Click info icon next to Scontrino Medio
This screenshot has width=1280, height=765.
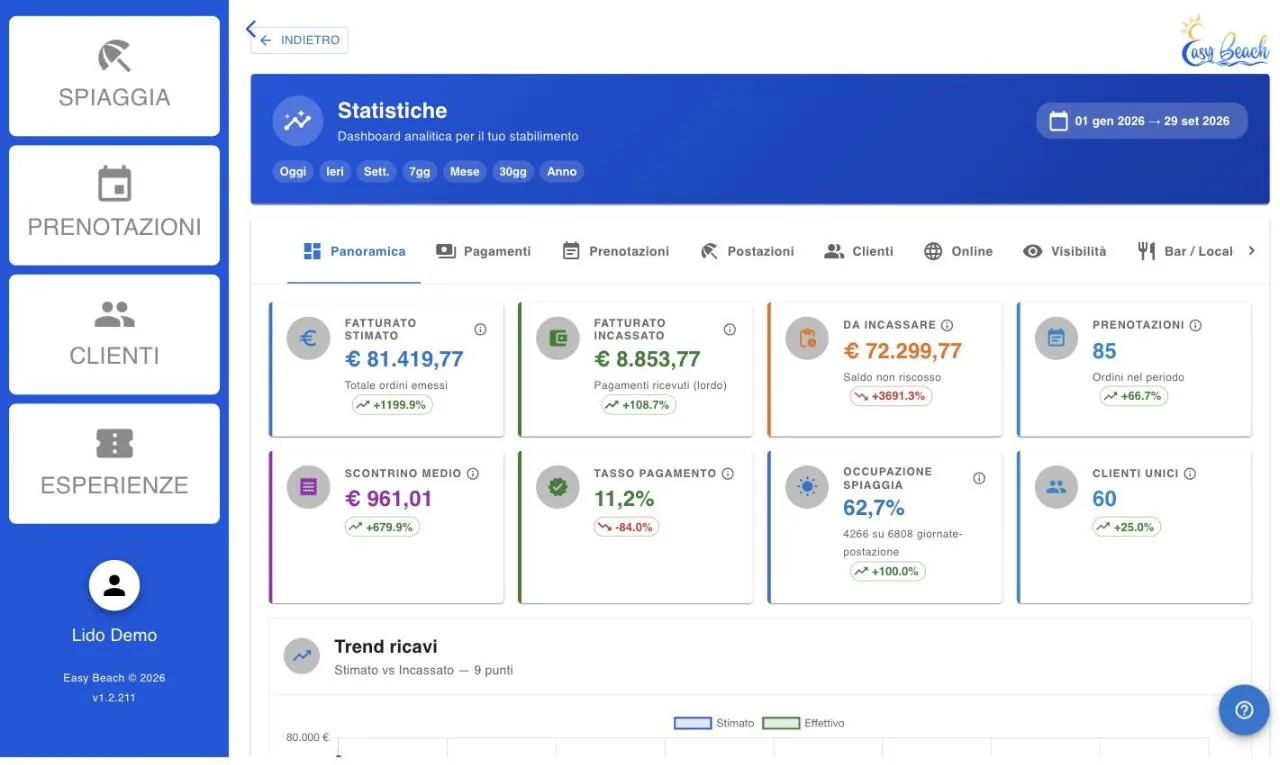[x=473, y=473]
